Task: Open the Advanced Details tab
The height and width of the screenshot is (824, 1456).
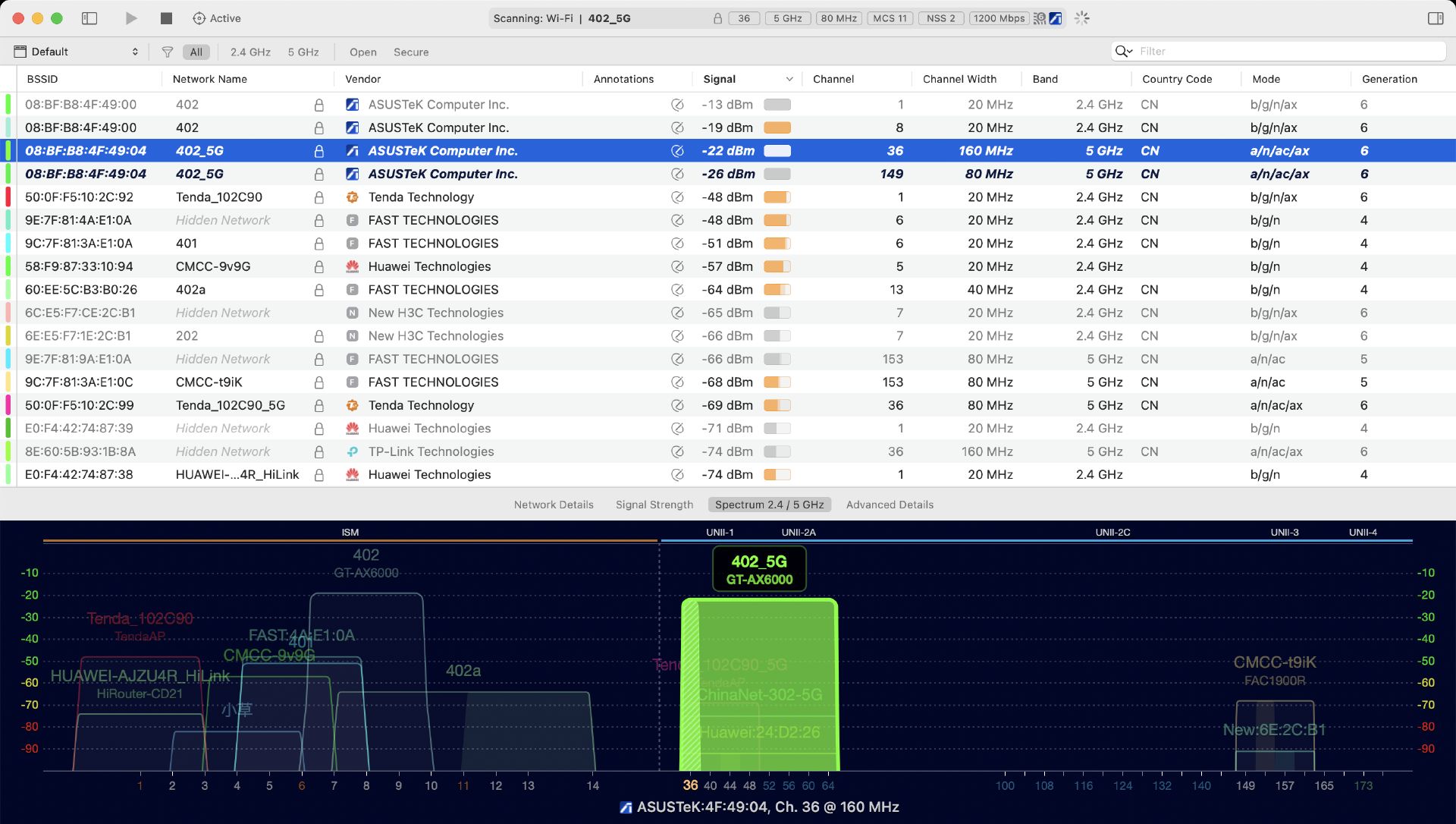Action: point(890,505)
